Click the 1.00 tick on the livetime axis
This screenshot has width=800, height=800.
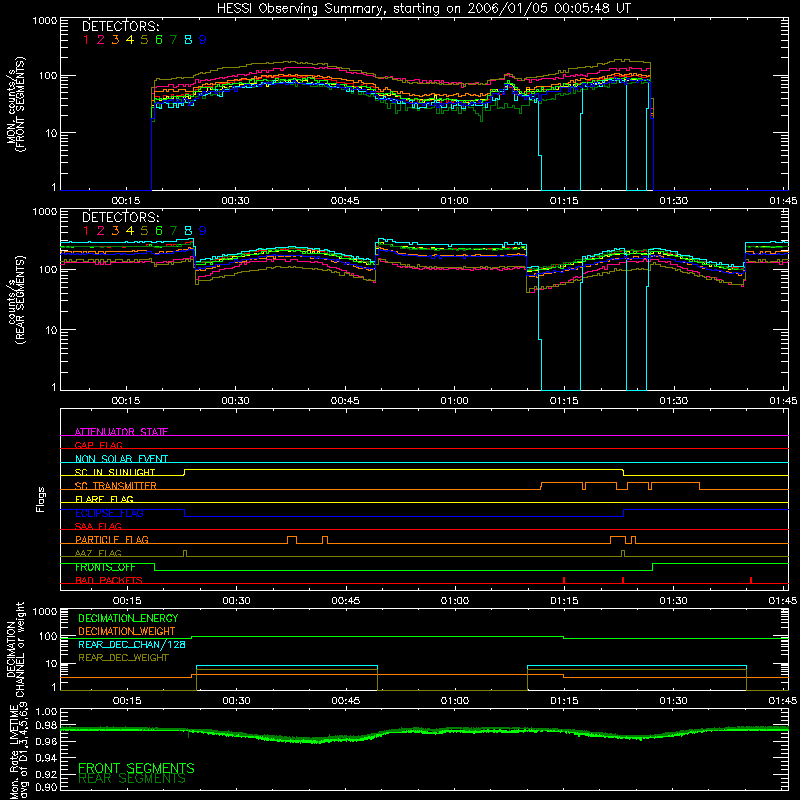(x=46, y=712)
